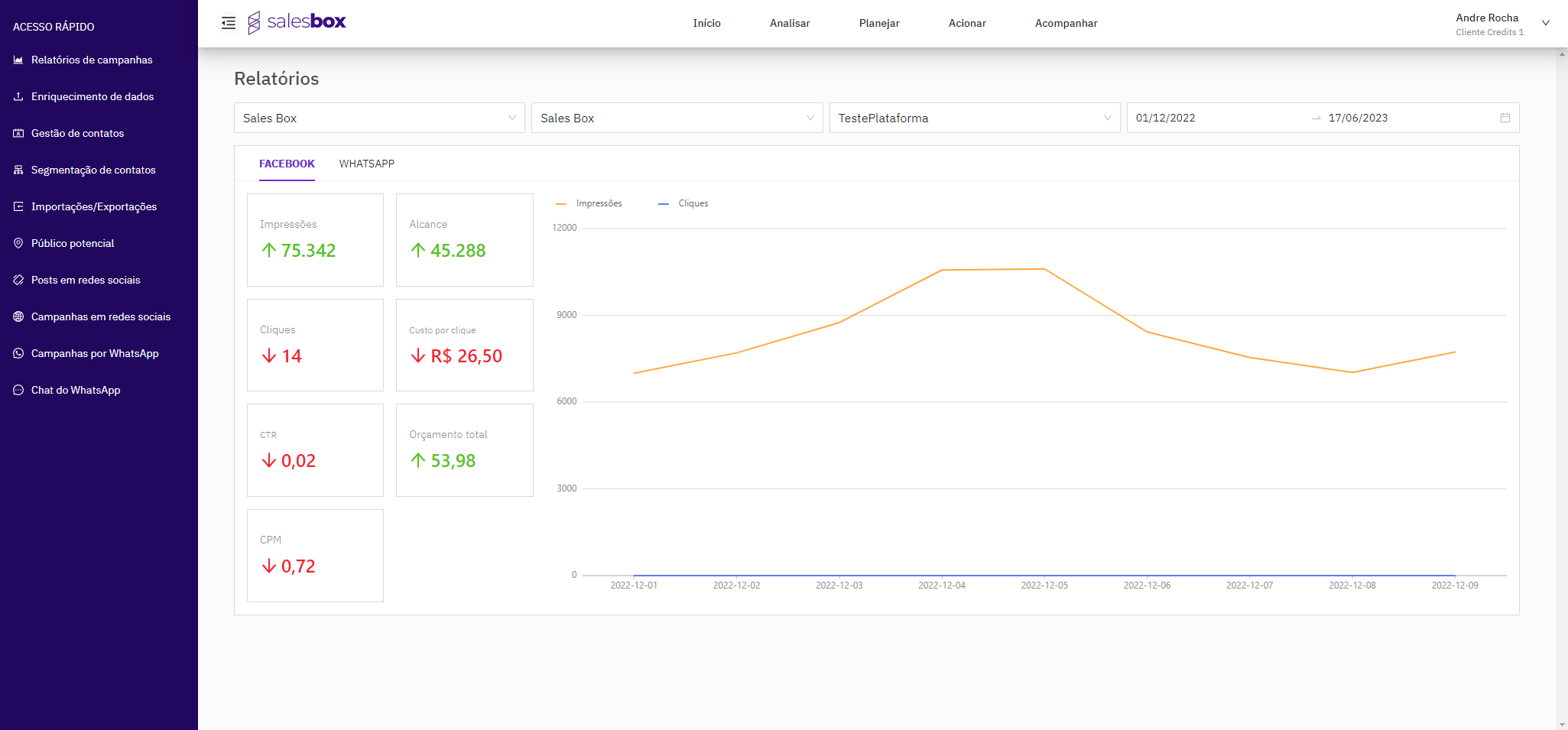Toggle the Cliques legend series
The height and width of the screenshot is (730, 1568).
click(683, 203)
